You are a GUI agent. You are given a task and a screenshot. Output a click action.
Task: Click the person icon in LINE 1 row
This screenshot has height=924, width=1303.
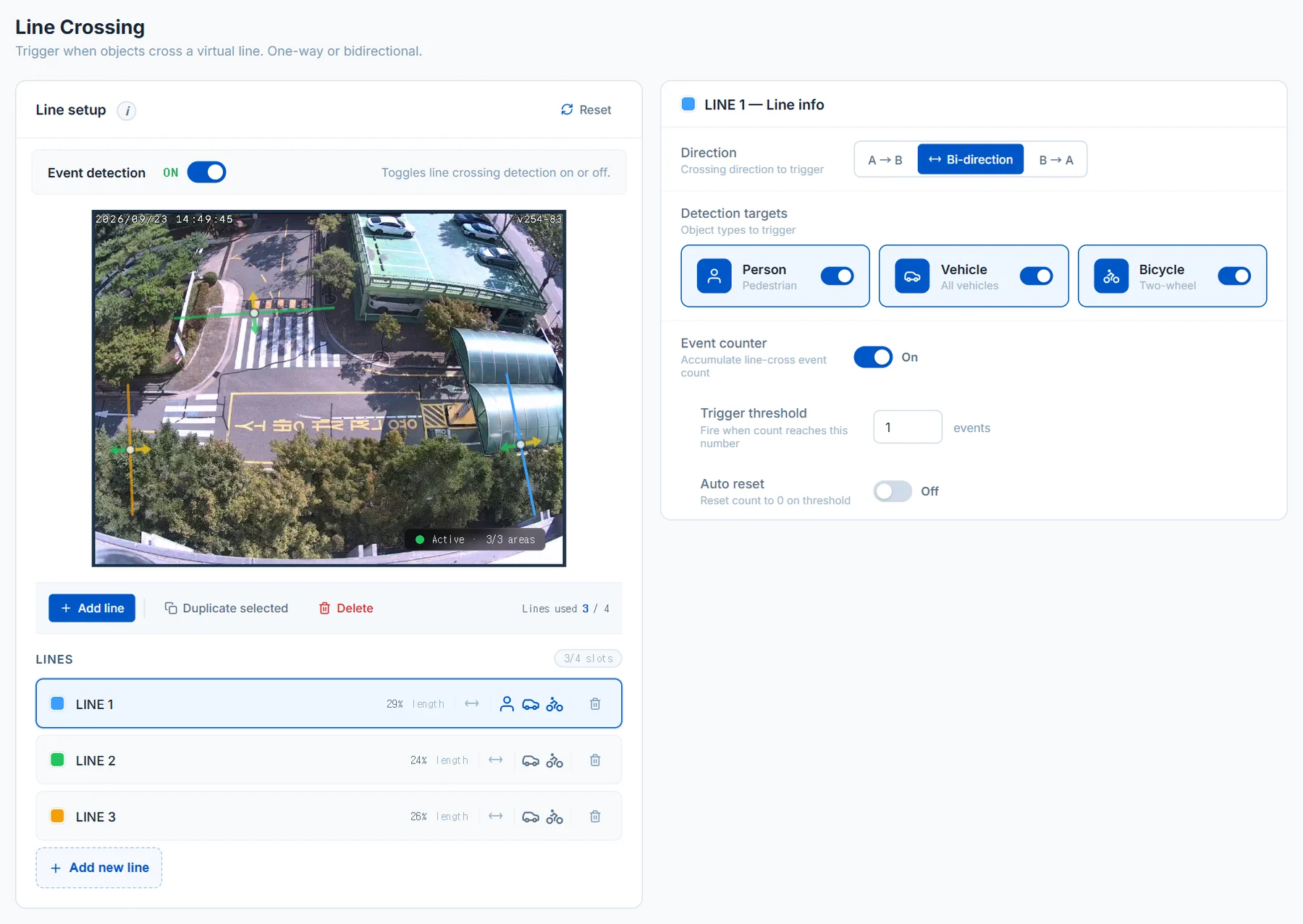tap(507, 703)
